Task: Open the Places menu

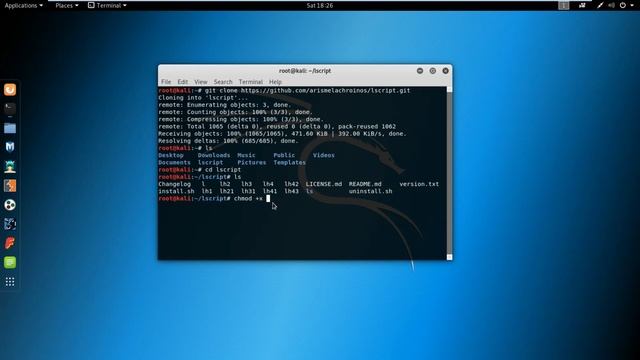Action: (67, 5)
